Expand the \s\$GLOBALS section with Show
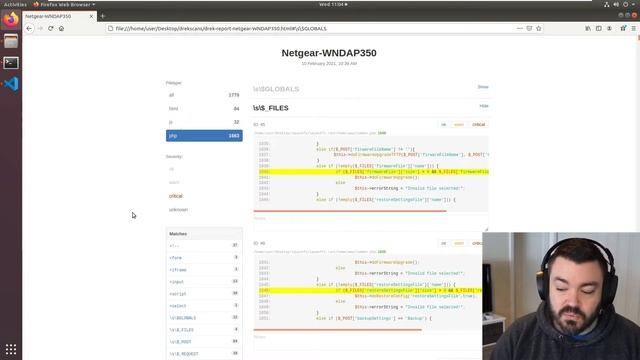The height and width of the screenshot is (360, 640). (483, 87)
